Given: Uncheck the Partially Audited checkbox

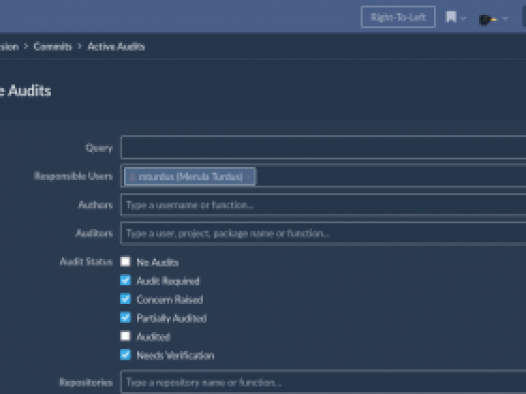Looking at the screenshot, I should coord(125,317).
